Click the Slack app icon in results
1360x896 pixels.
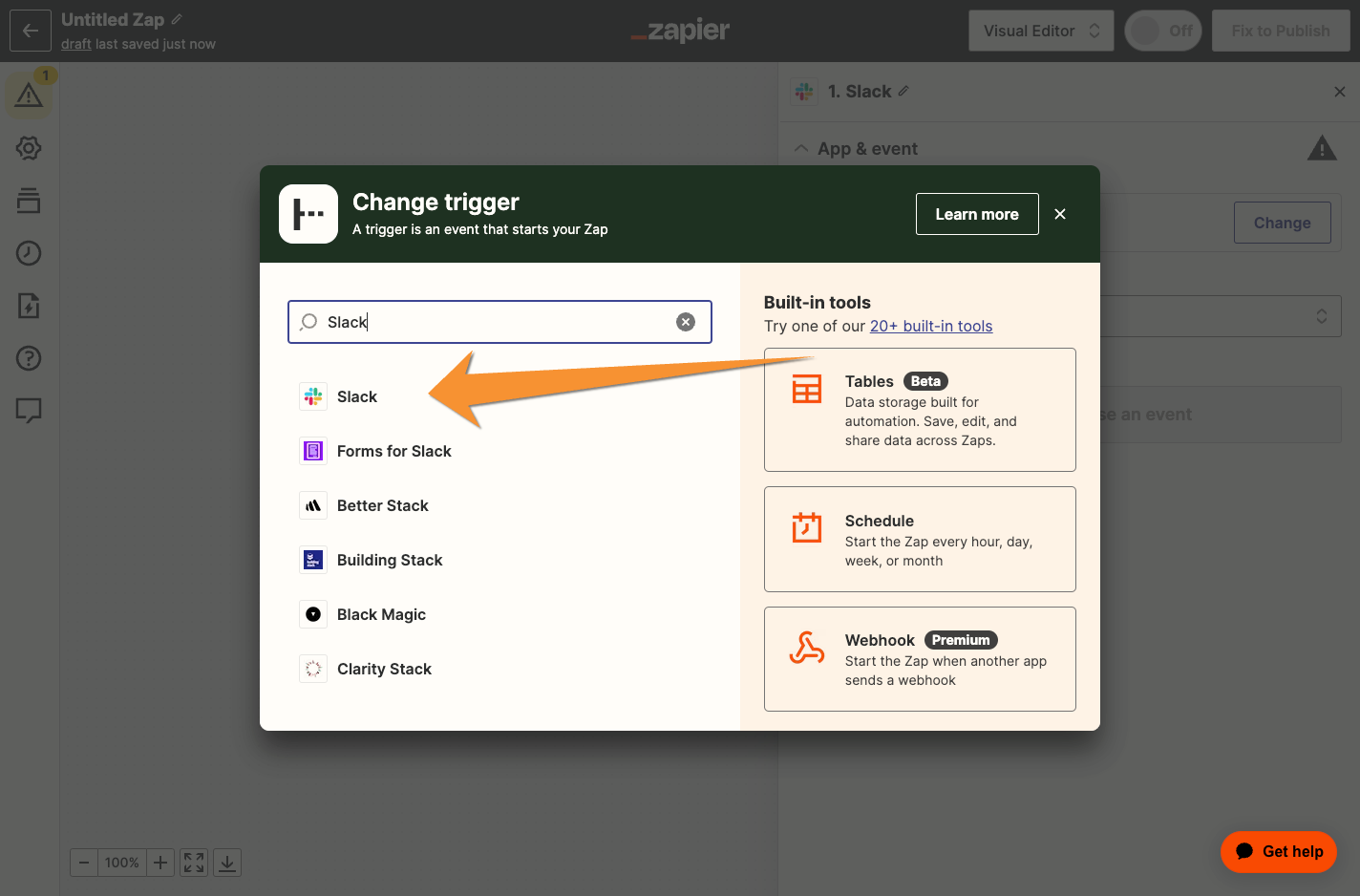(313, 396)
